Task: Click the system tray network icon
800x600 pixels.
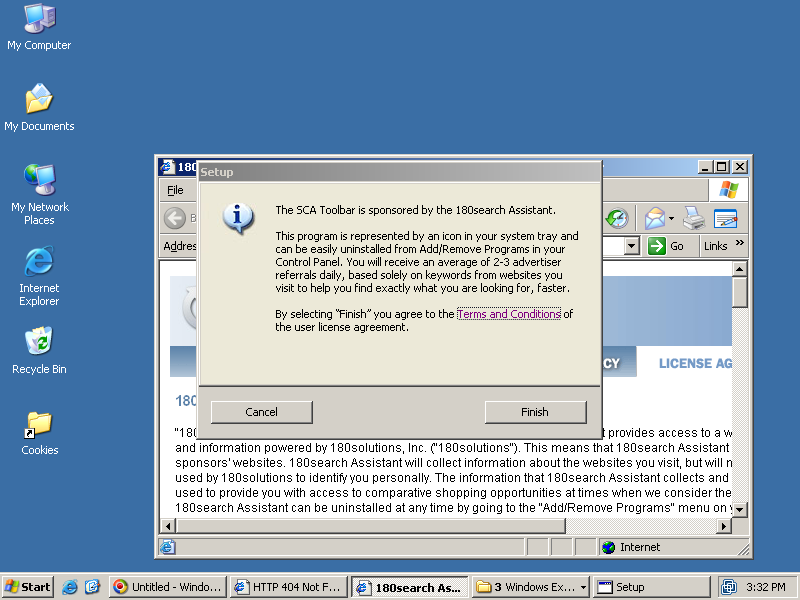Action: pyautogui.click(x=729, y=587)
